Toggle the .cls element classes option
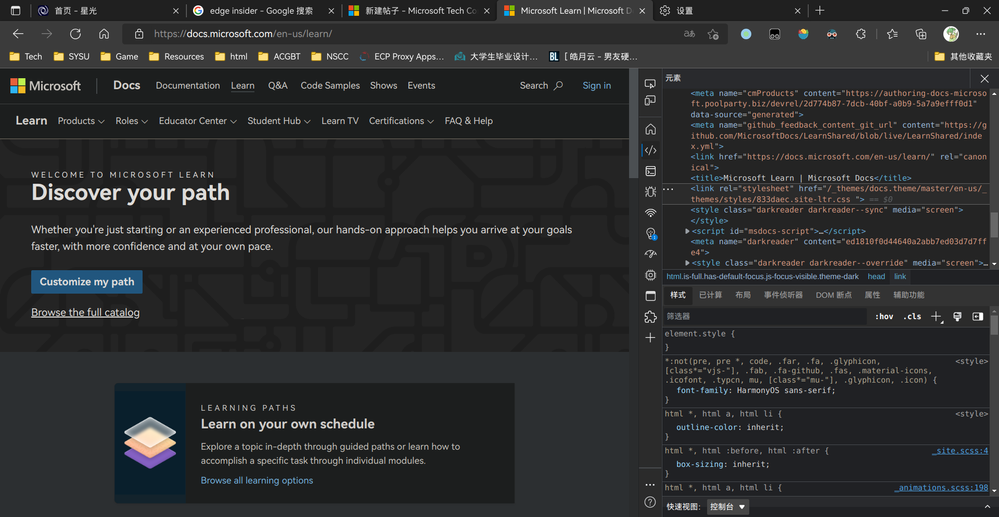Viewport: 999px width, 517px height. click(x=912, y=316)
